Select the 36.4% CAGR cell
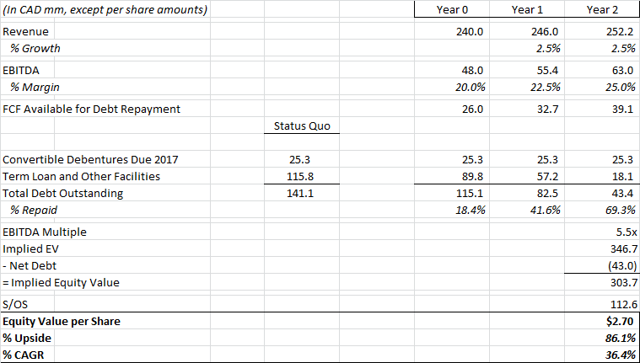 620,355
